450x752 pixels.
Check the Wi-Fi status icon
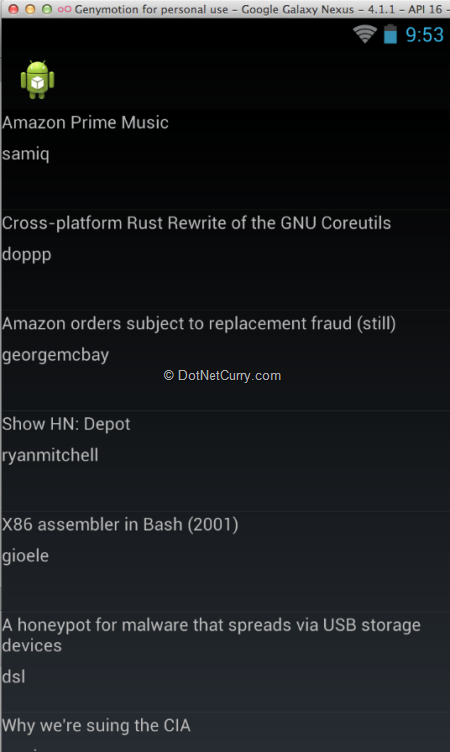coord(365,34)
